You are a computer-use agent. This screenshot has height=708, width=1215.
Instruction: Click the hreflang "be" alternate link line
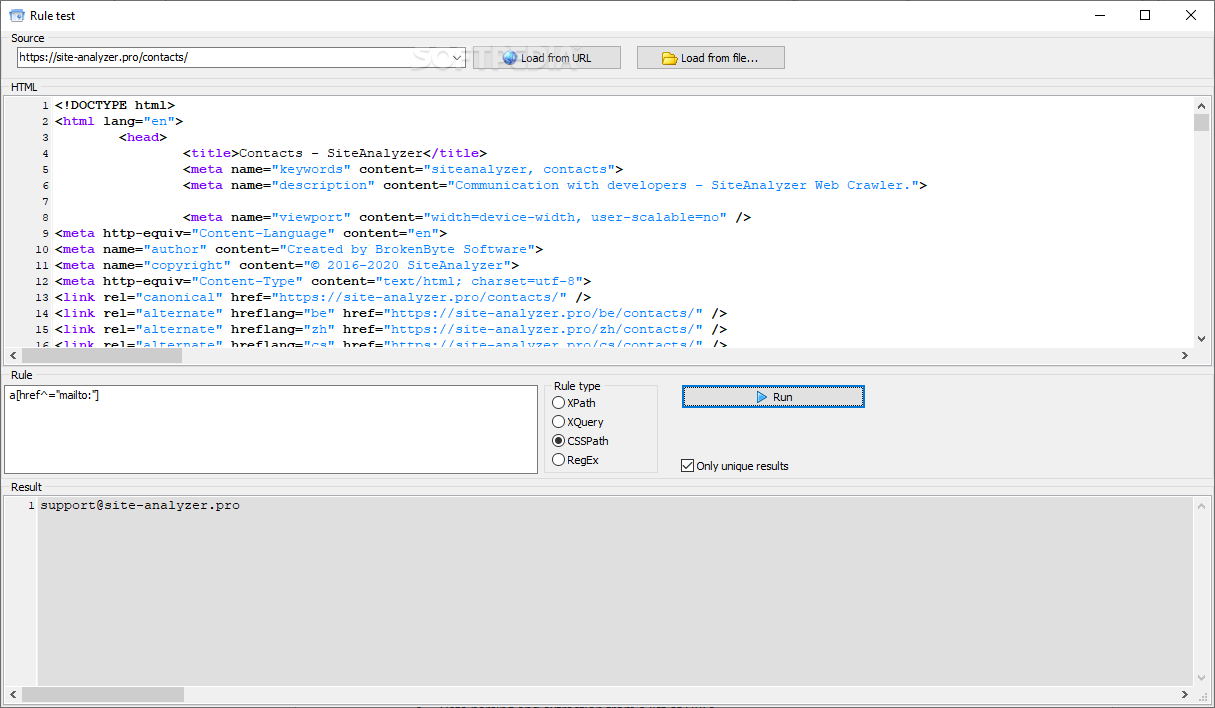391,313
